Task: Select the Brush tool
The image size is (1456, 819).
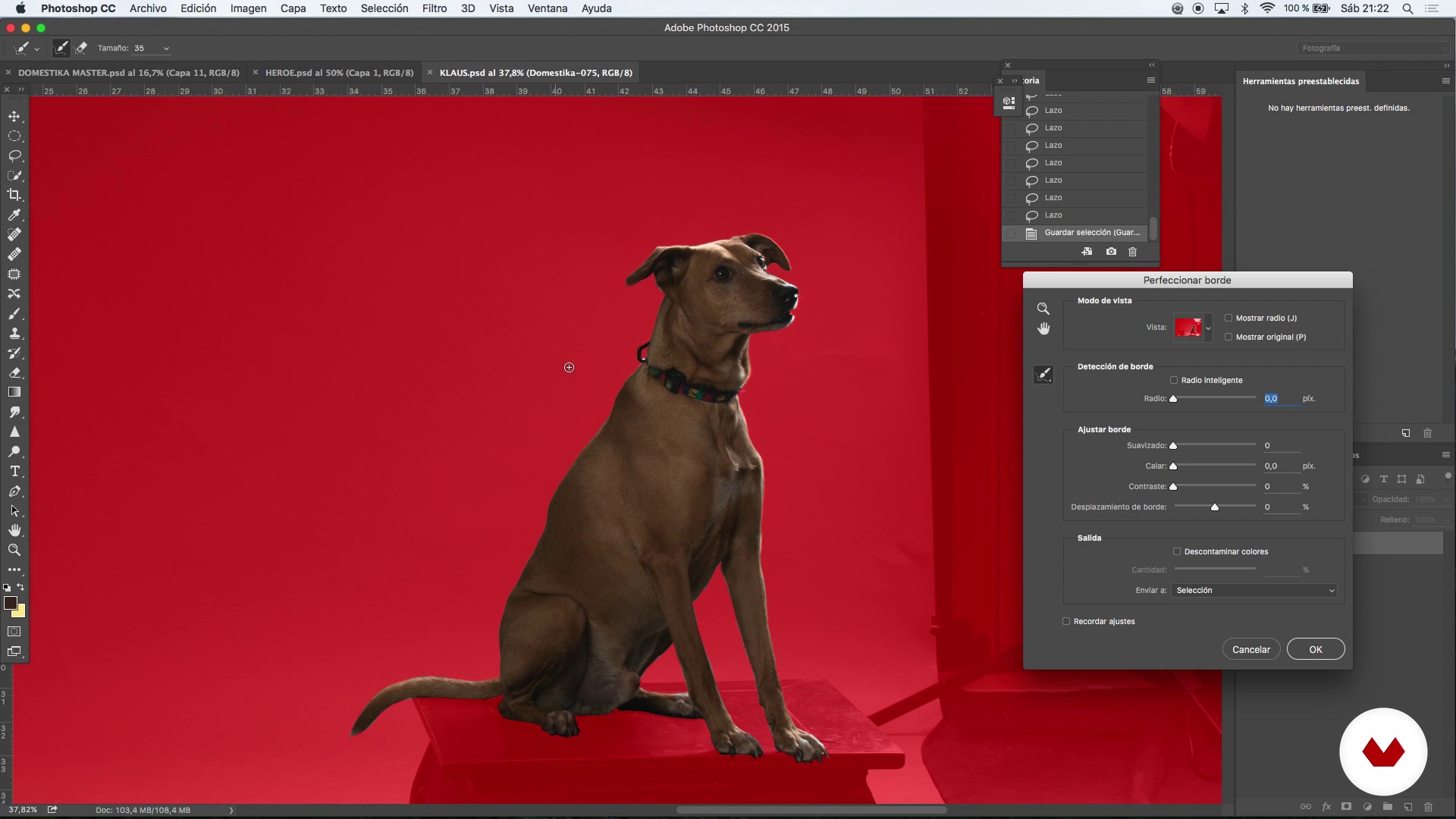Action: tap(14, 314)
